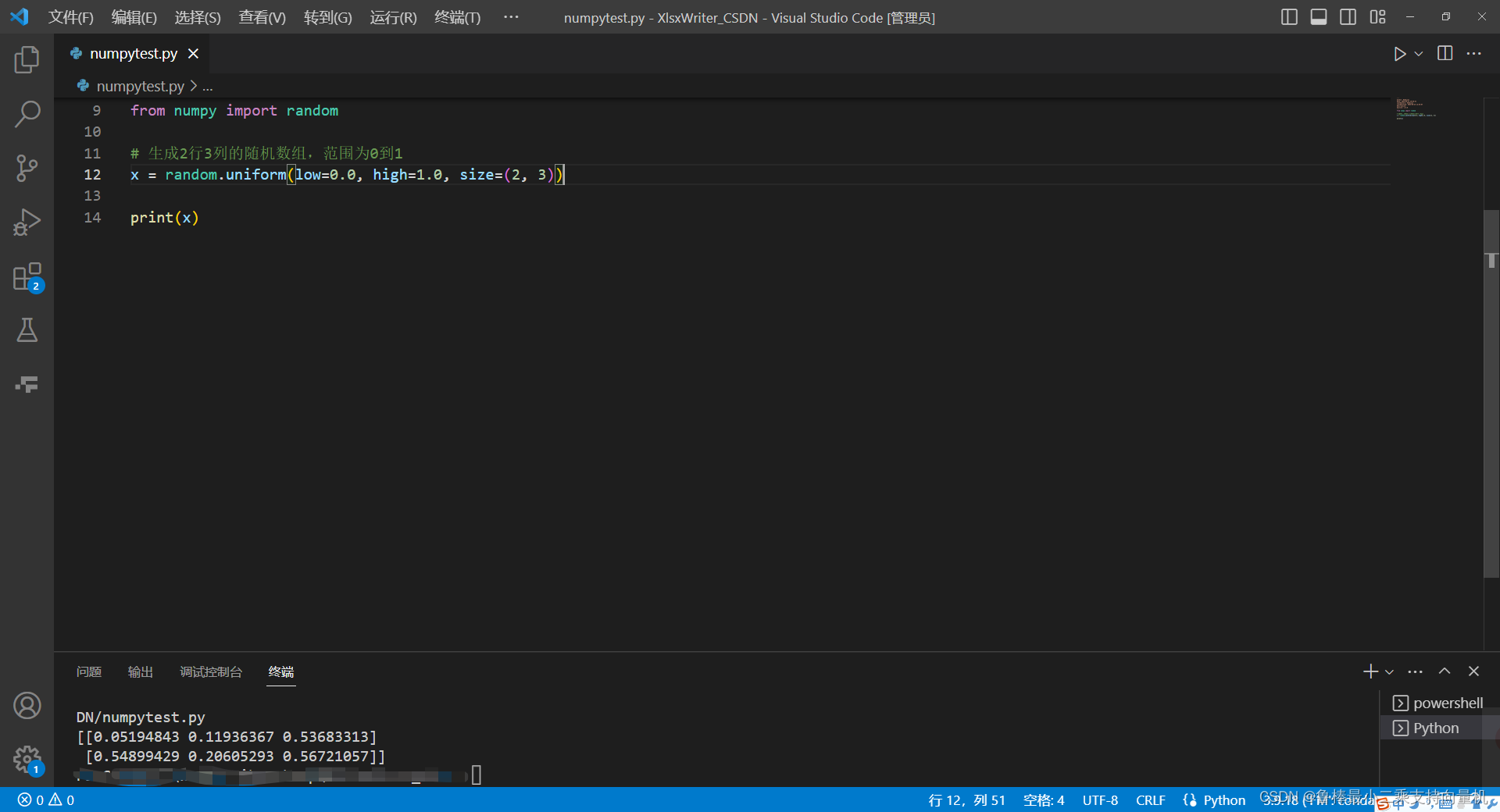
Task: Toggle the secondary side bar layout icon
Action: pos(1348,16)
